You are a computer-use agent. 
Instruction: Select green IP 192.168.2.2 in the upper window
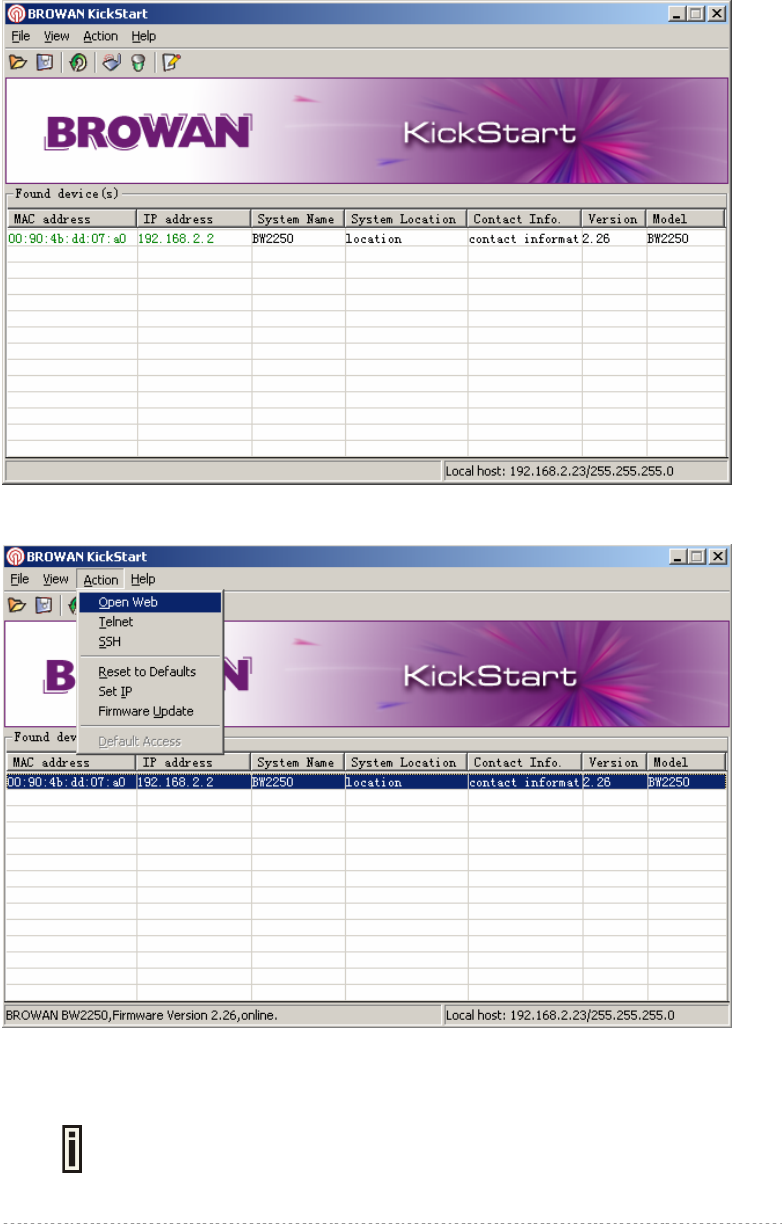click(x=174, y=239)
